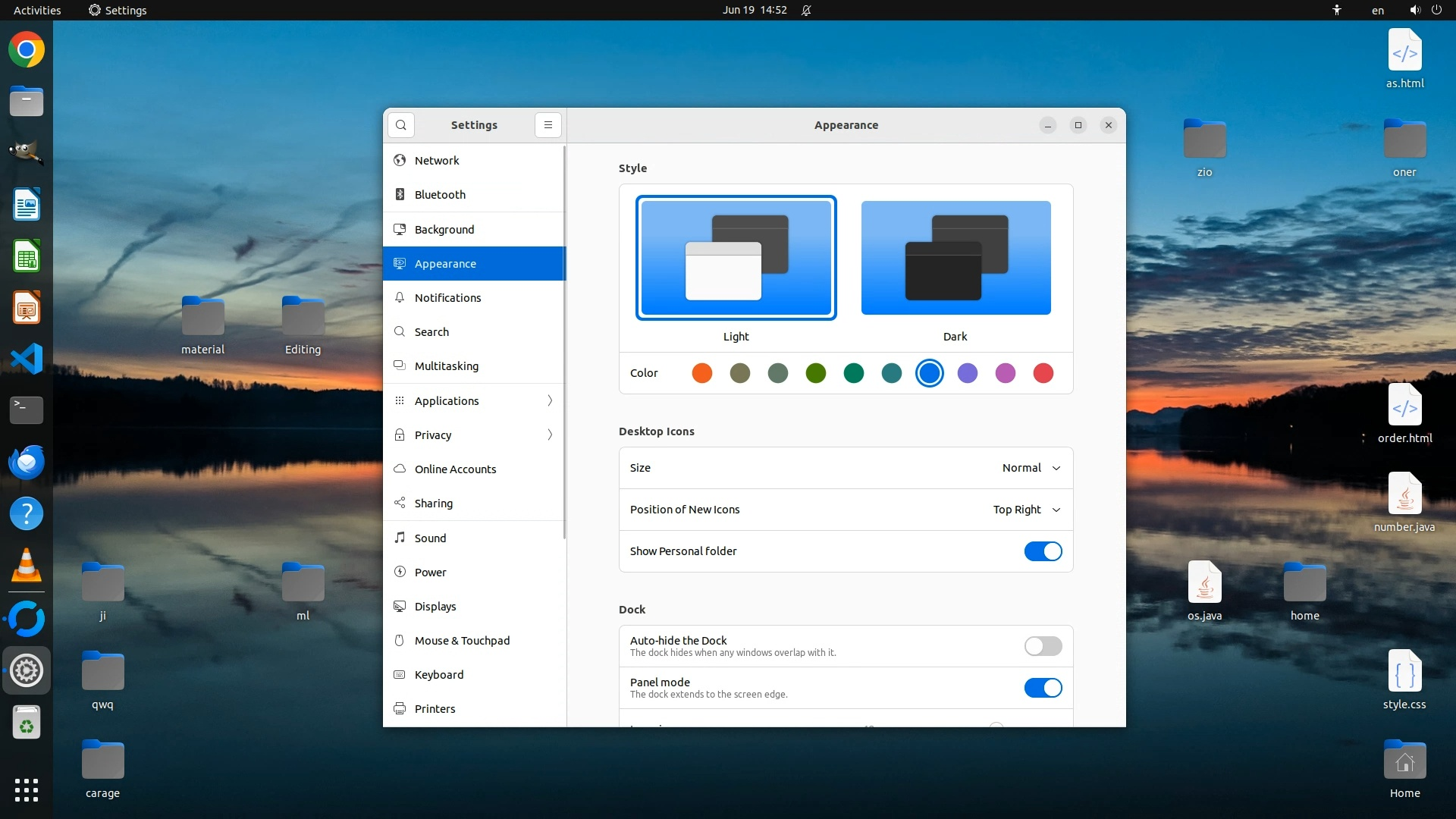Open the Background settings panel

tap(444, 229)
